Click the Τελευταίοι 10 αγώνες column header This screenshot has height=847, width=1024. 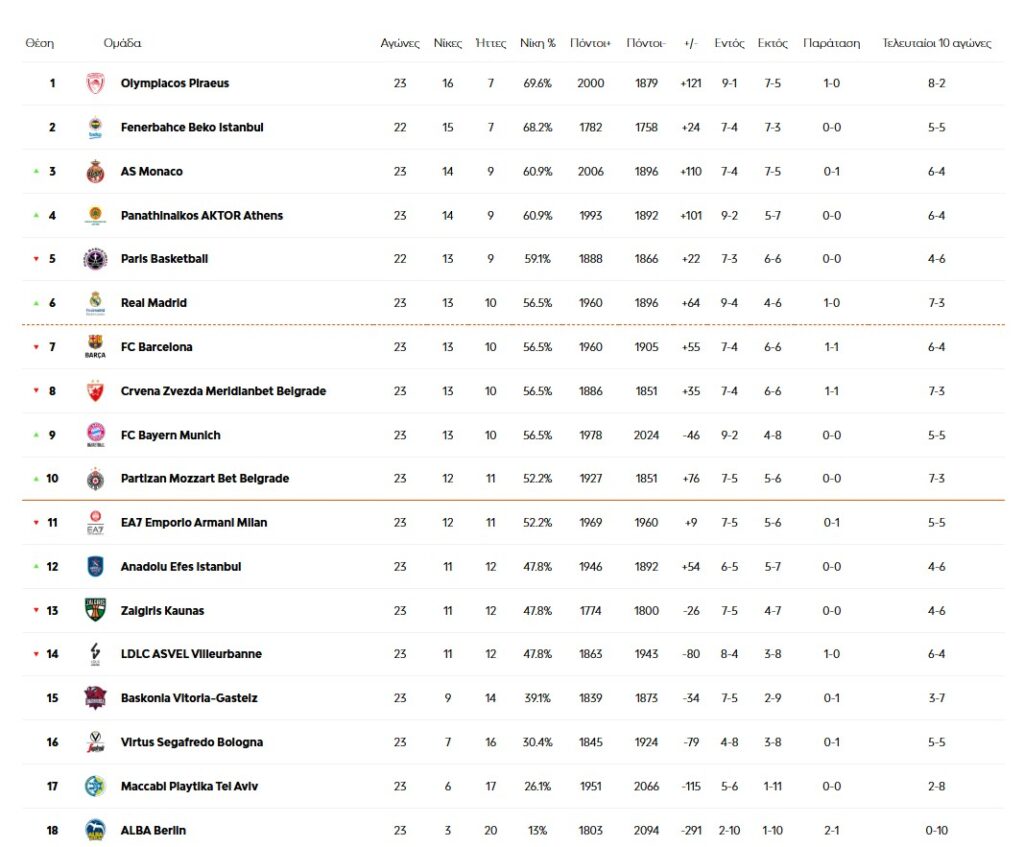[936, 44]
